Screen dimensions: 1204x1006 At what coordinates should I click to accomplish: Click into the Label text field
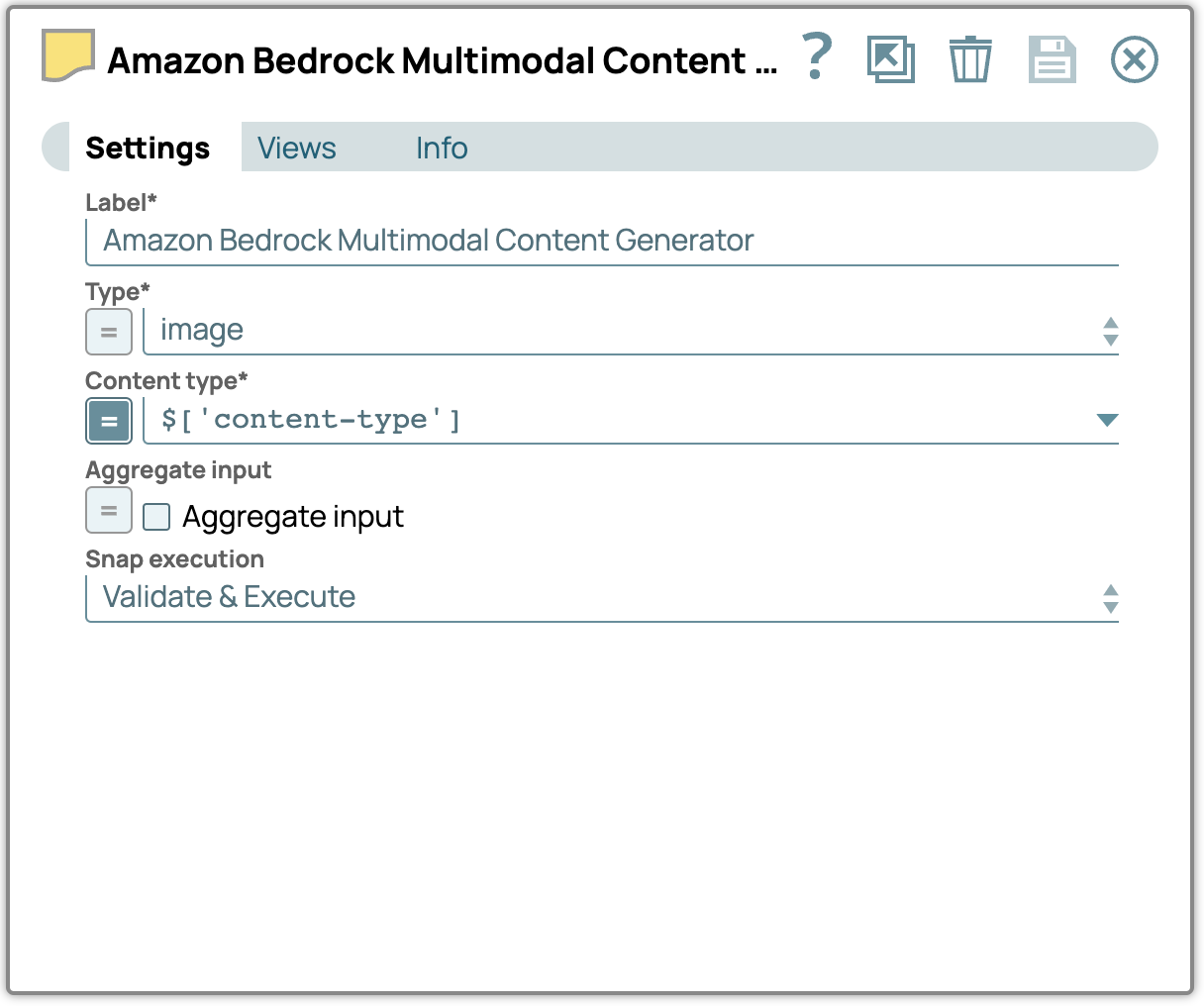click(x=602, y=242)
